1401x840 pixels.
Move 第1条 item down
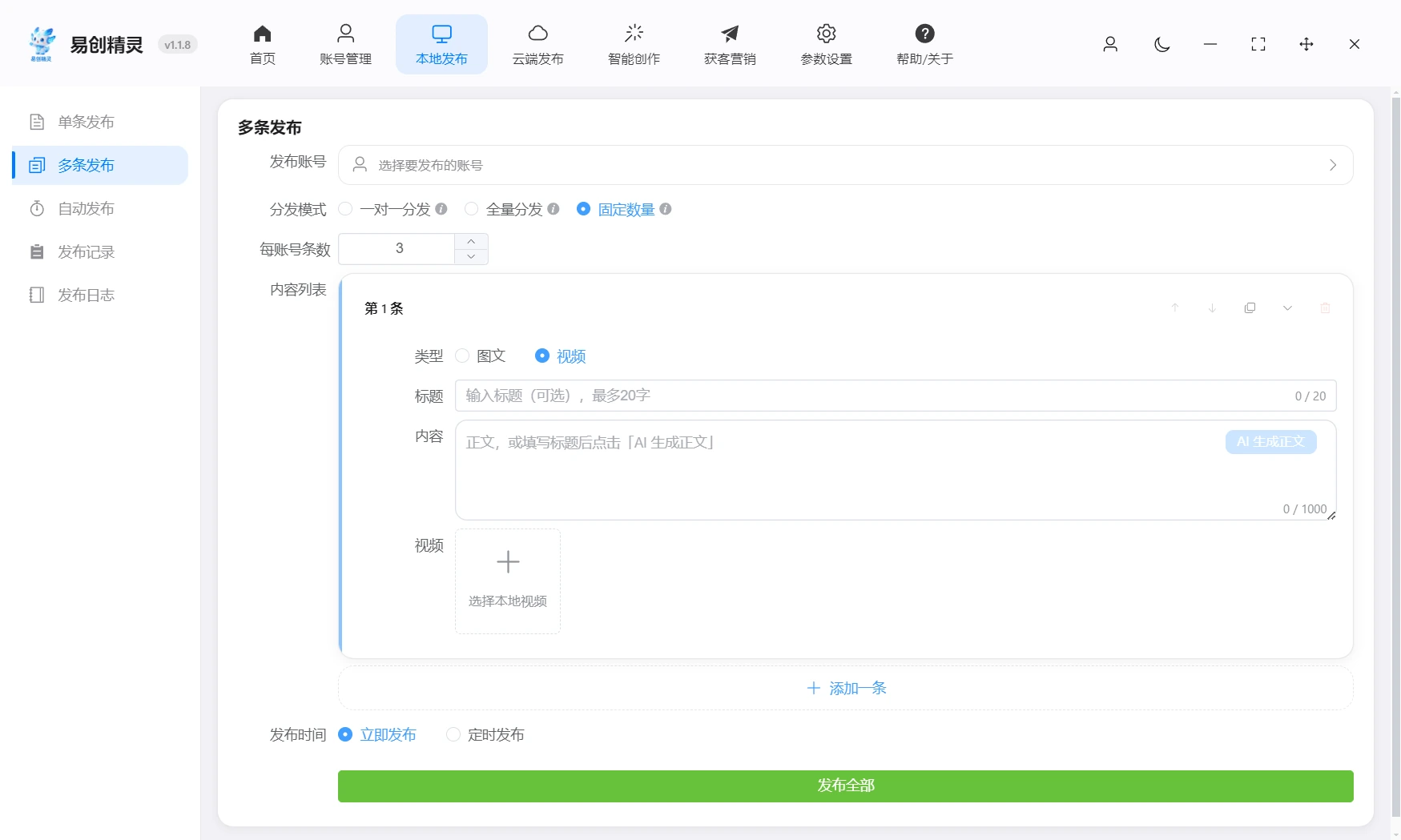(1213, 307)
